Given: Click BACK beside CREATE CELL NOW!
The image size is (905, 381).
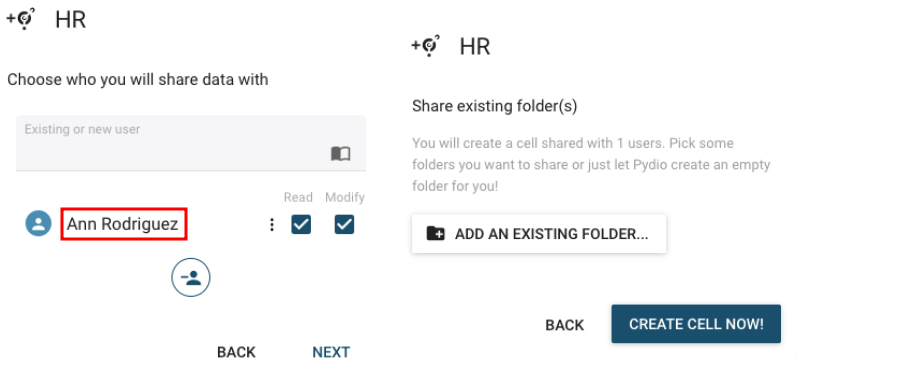Looking at the screenshot, I should tap(564, 325).
